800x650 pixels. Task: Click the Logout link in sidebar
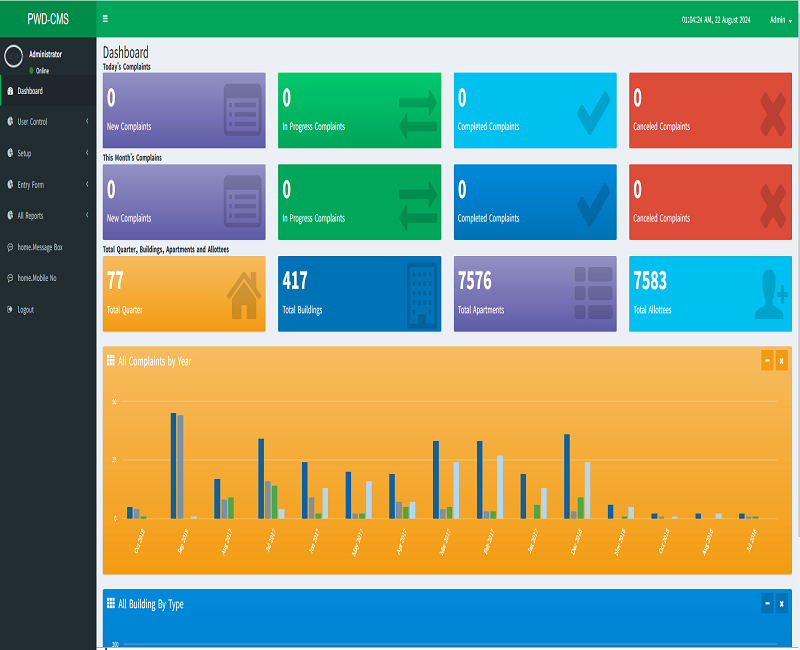pos(25,310)
